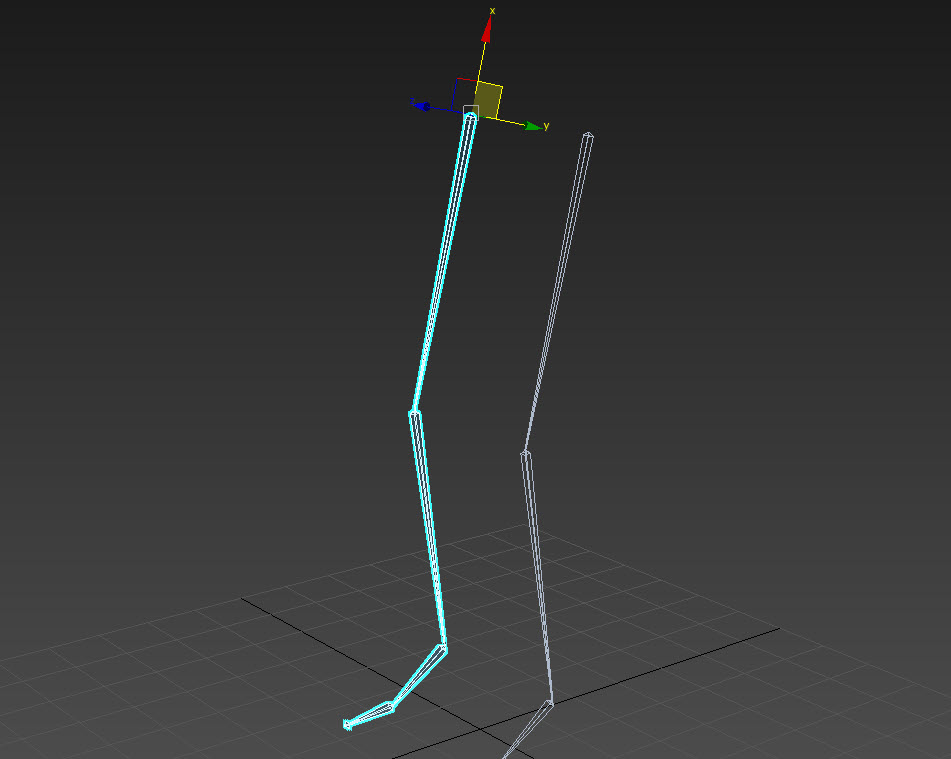Select the cyan highlighted foot bone
The image size is (951, 759).
point(419,677)
